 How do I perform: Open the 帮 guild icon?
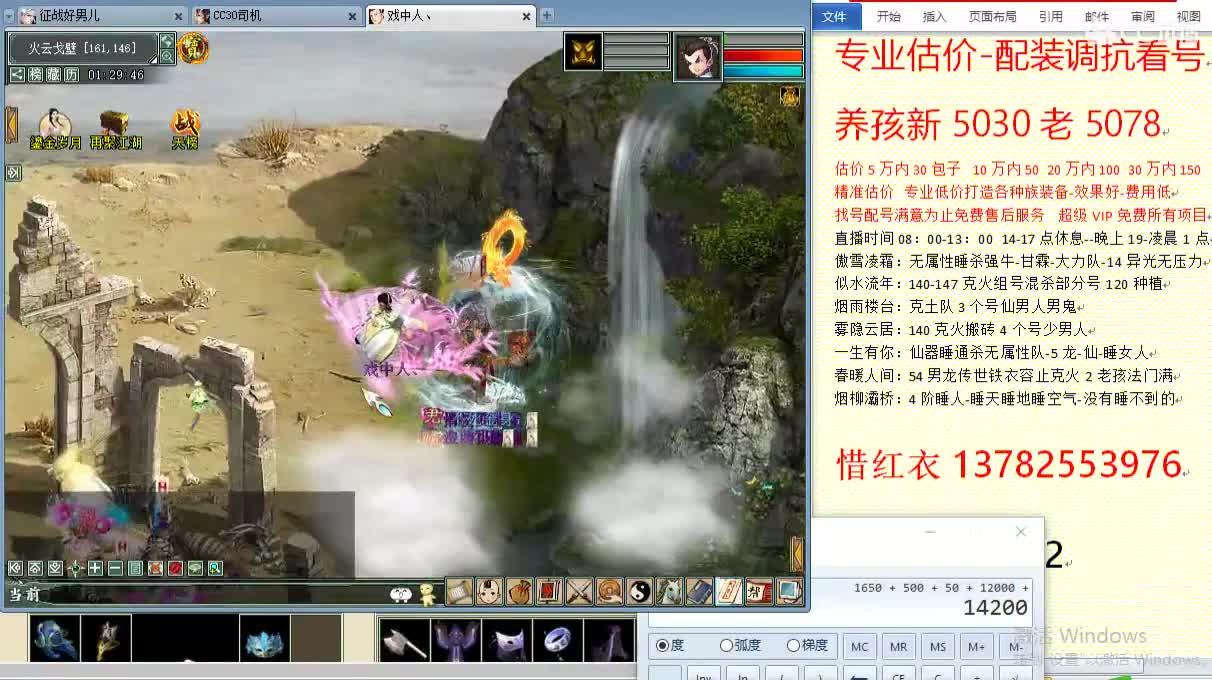click(x=759, y=592)
